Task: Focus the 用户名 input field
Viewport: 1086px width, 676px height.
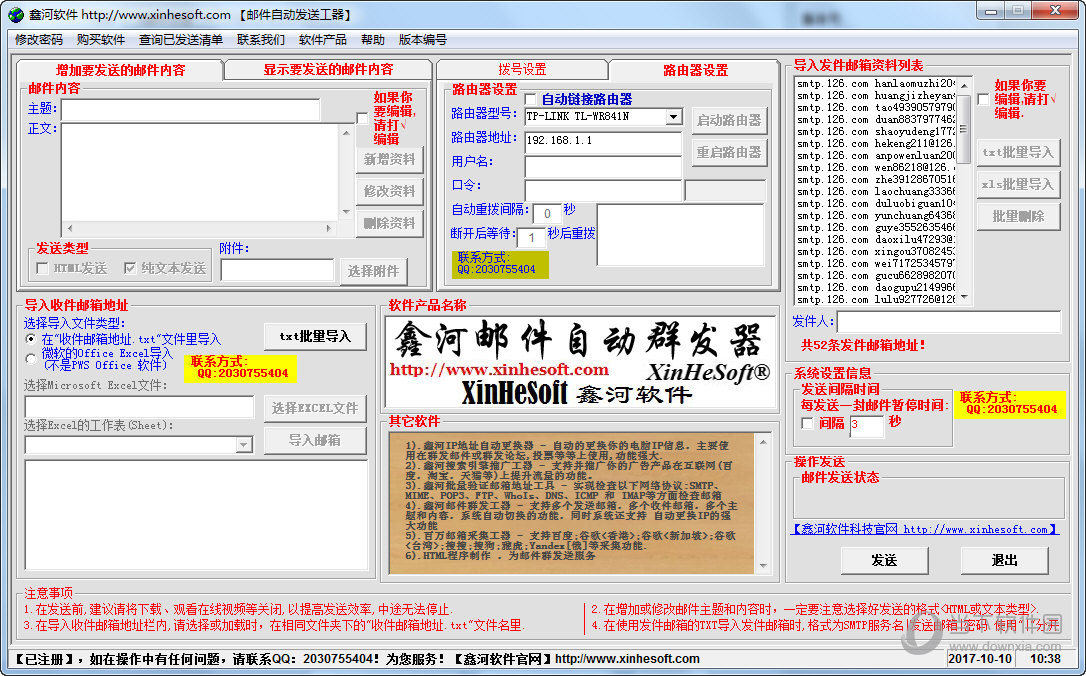Action: (603, 166)
